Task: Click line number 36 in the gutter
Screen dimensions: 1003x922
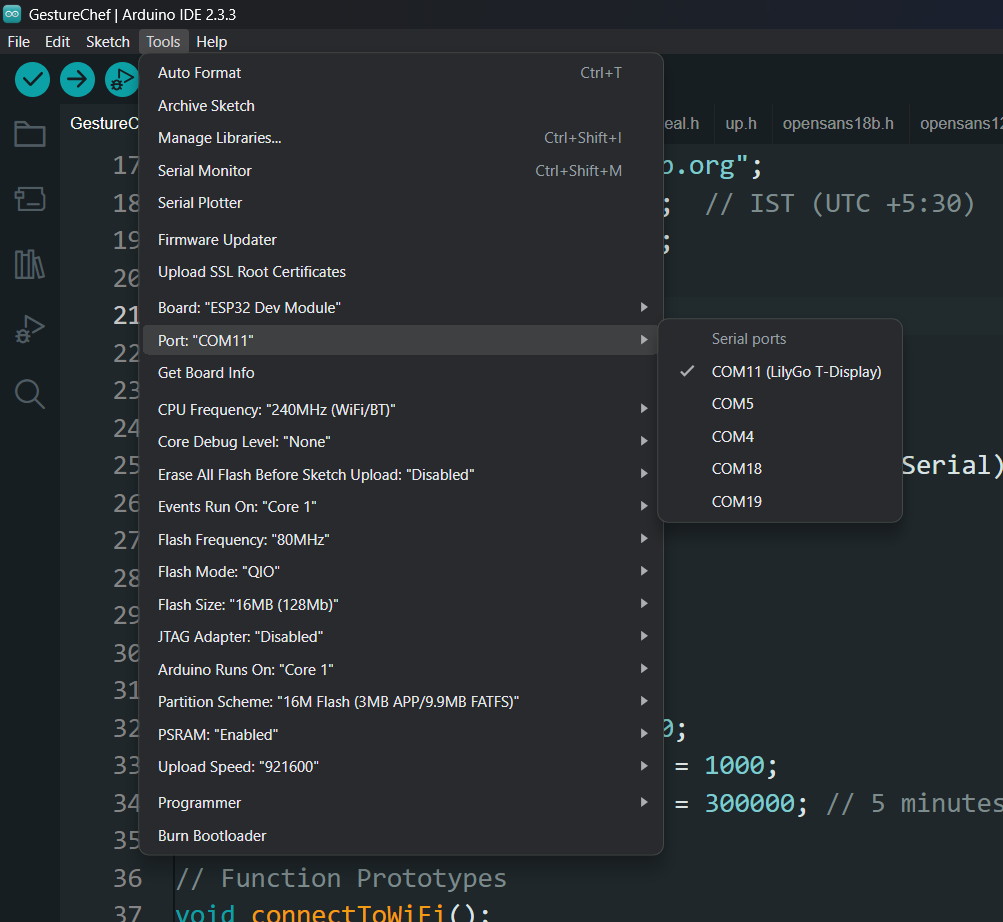Action: click(x=126, y=878)
